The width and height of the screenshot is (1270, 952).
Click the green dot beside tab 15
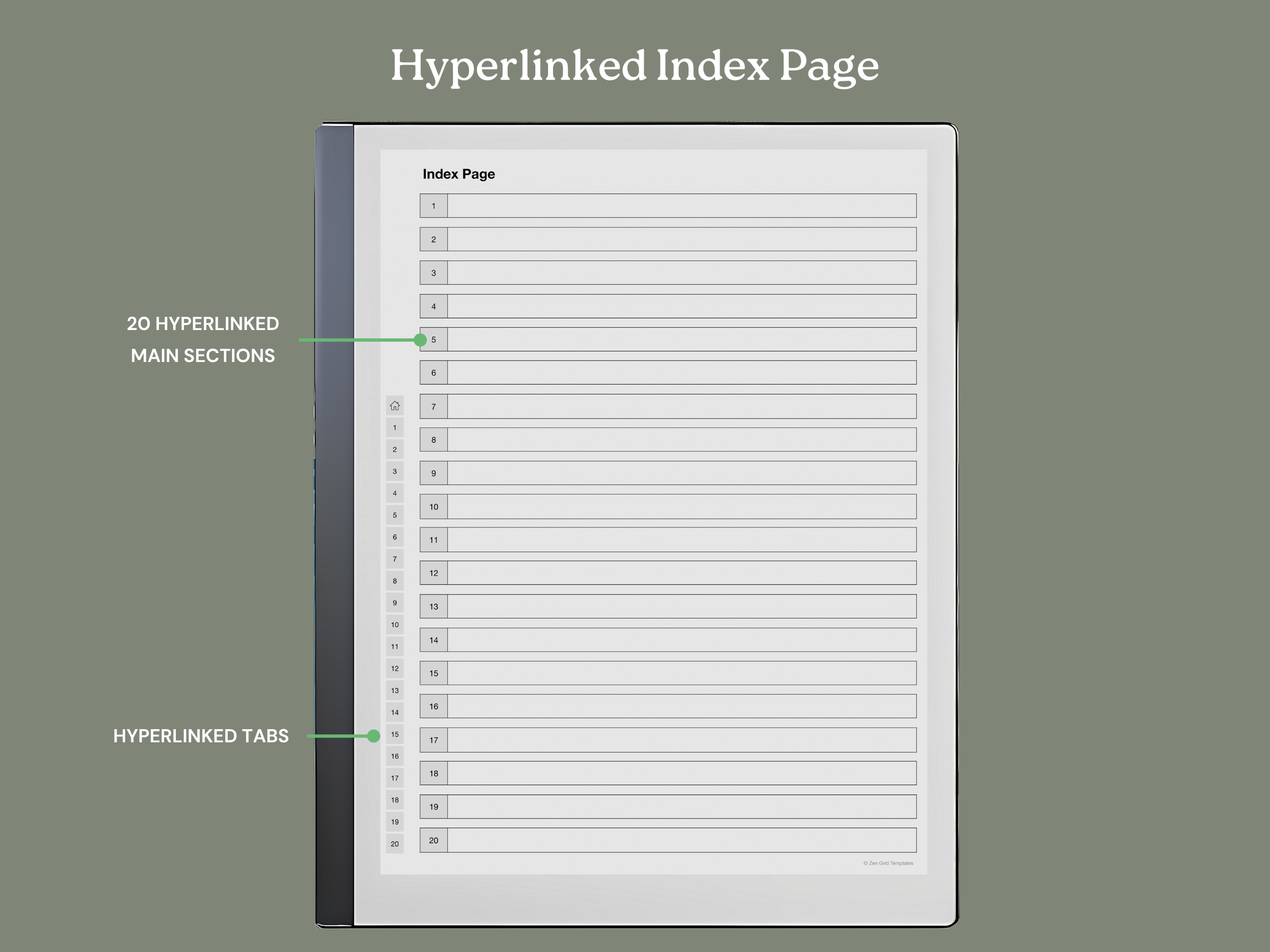(x=374, y=736)
